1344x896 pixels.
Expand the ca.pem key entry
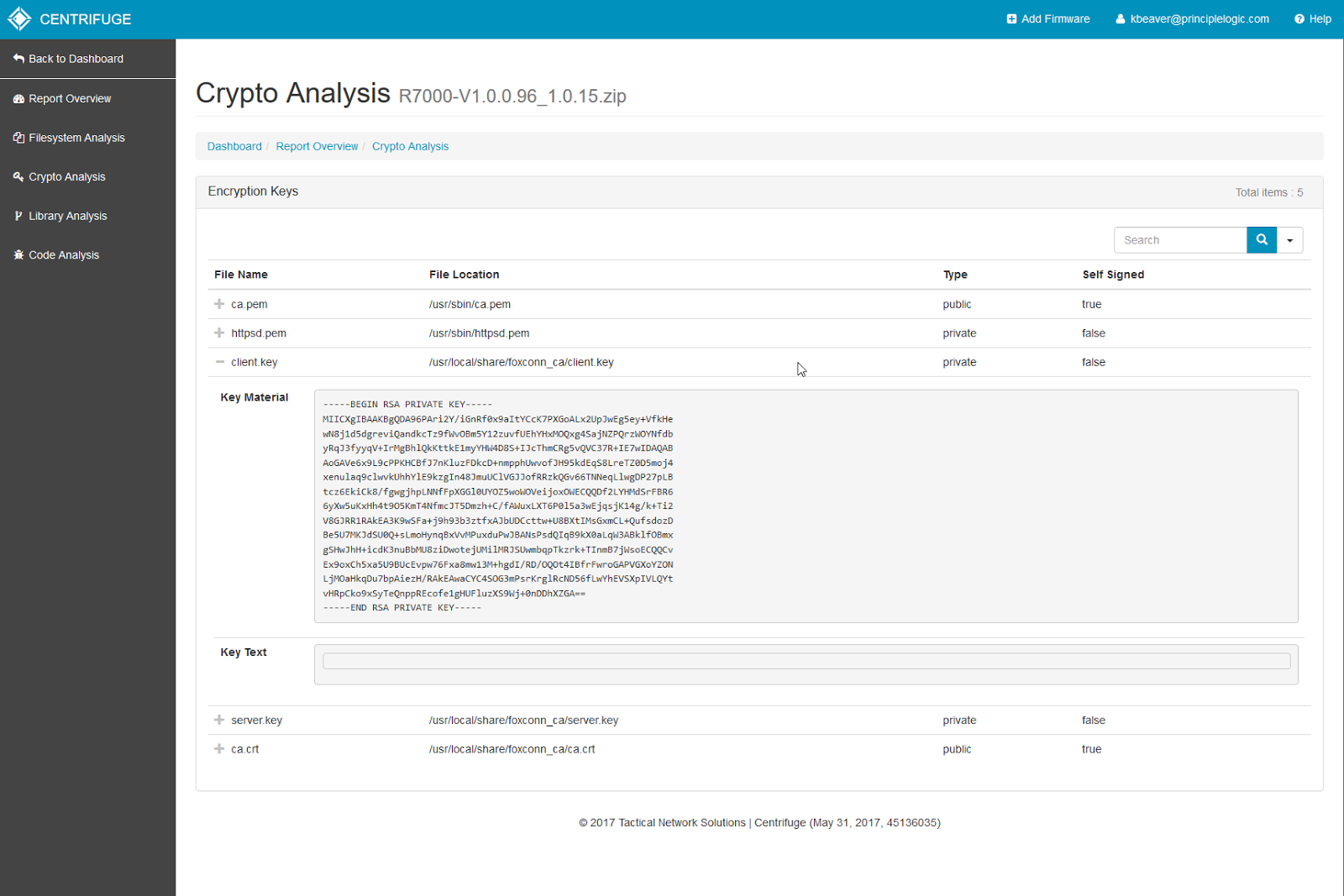tap(218, 304)
